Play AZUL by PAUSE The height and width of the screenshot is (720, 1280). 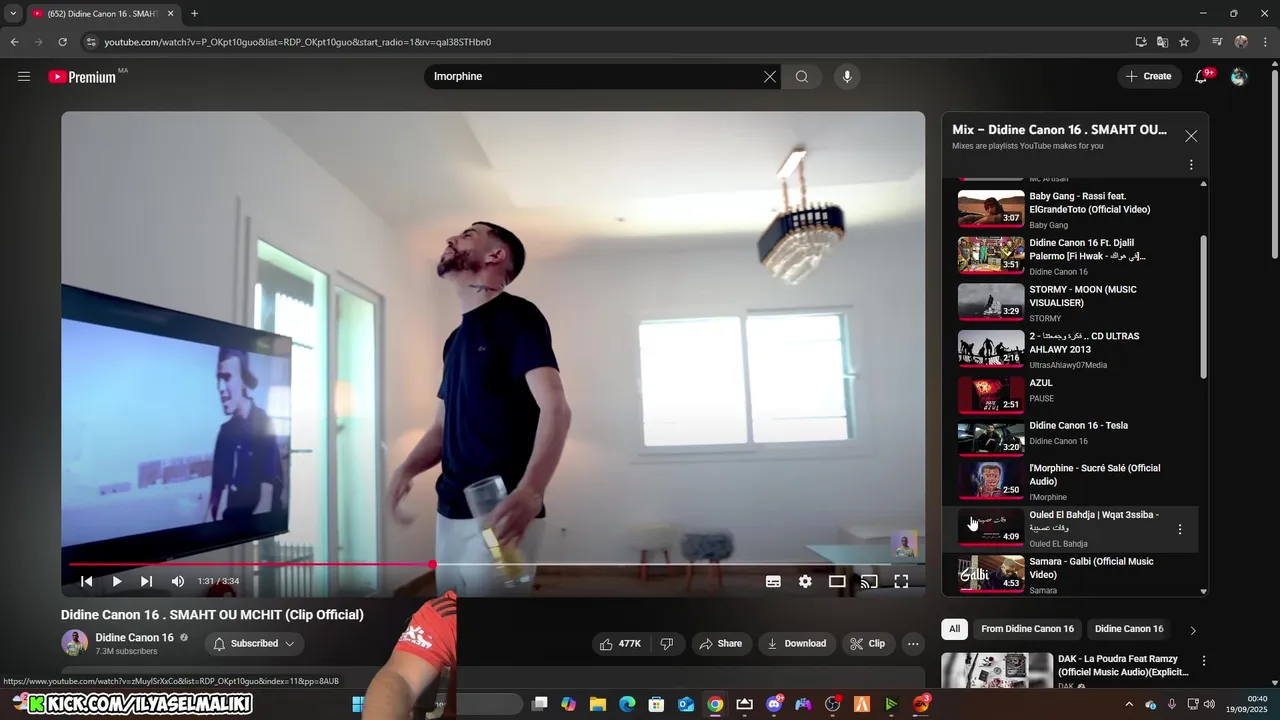click(1070, 395)
